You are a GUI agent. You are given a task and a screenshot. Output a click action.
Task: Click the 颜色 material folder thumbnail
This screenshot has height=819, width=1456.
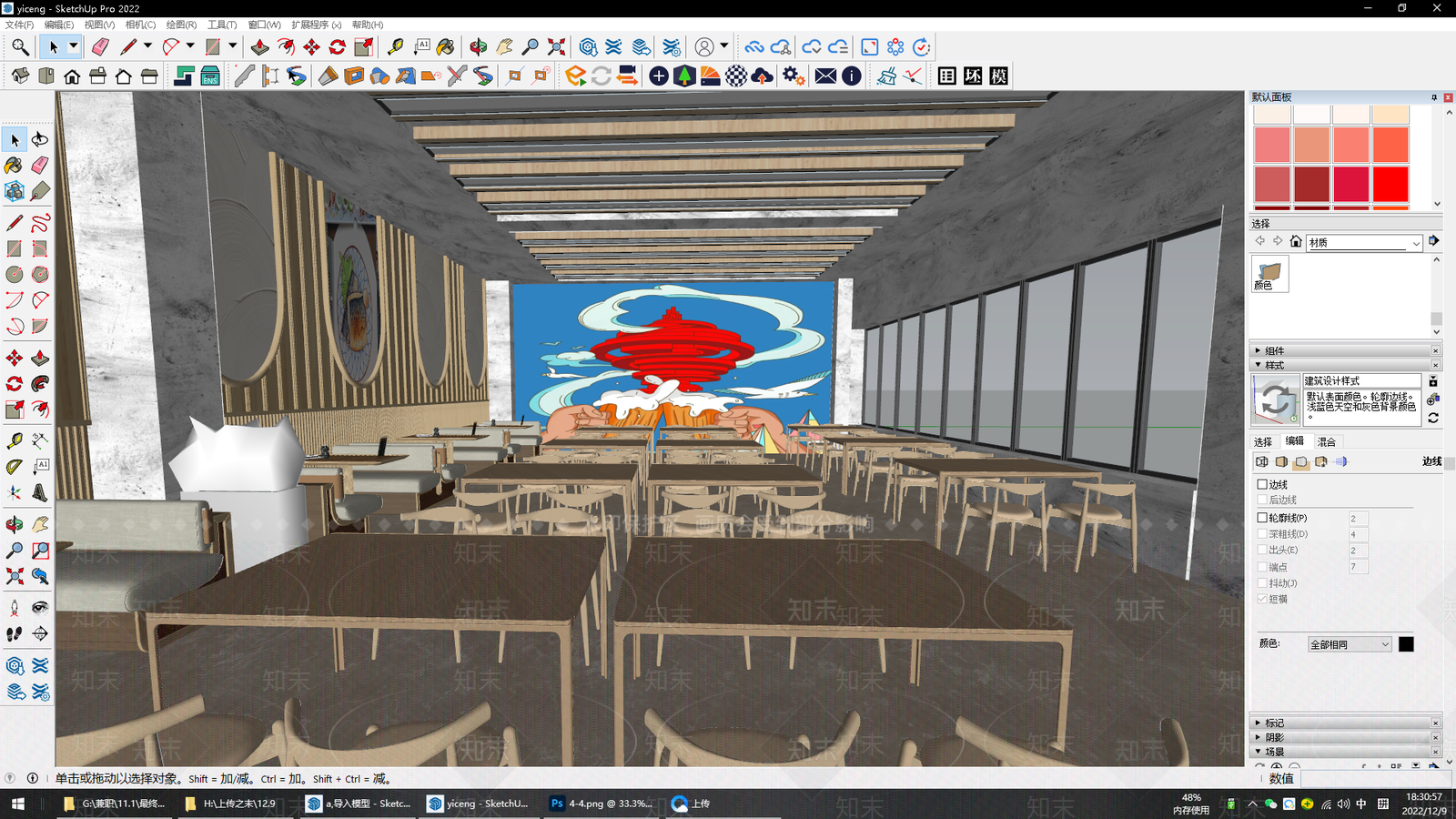[1269, 274]
